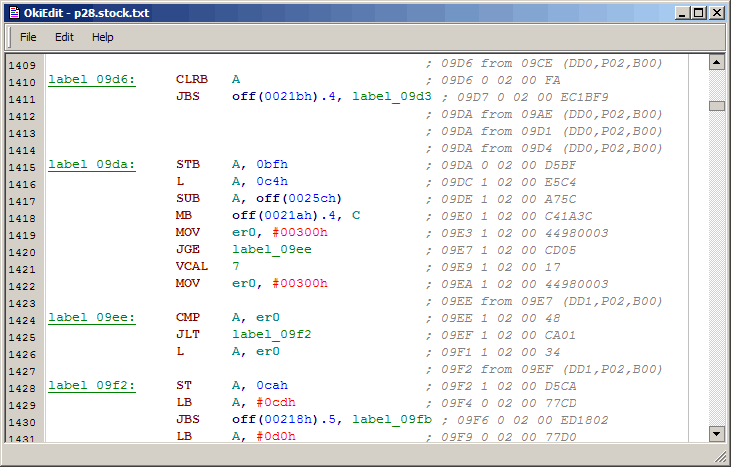The image size is (731, 467).
Task: Click the ST instruction on line 1428
Action: [184, 385]
